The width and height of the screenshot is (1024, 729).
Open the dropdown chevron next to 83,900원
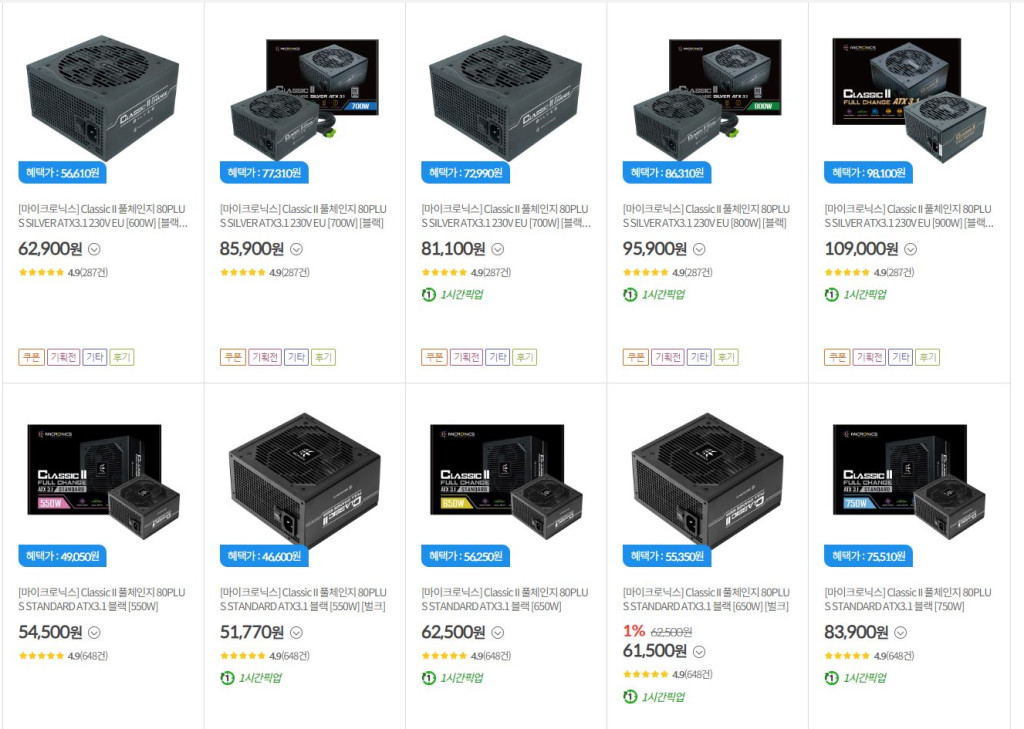click(900, 633)
